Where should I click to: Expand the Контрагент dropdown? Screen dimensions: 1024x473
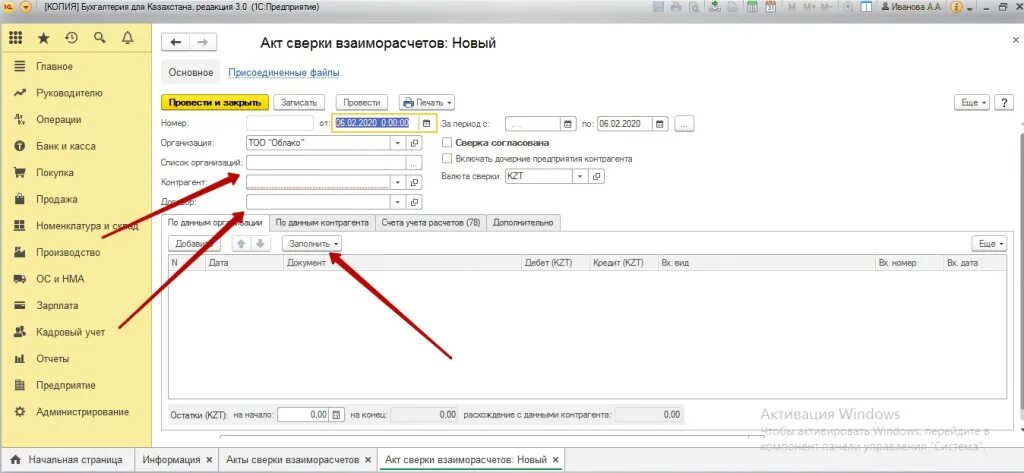pos(398,182)
